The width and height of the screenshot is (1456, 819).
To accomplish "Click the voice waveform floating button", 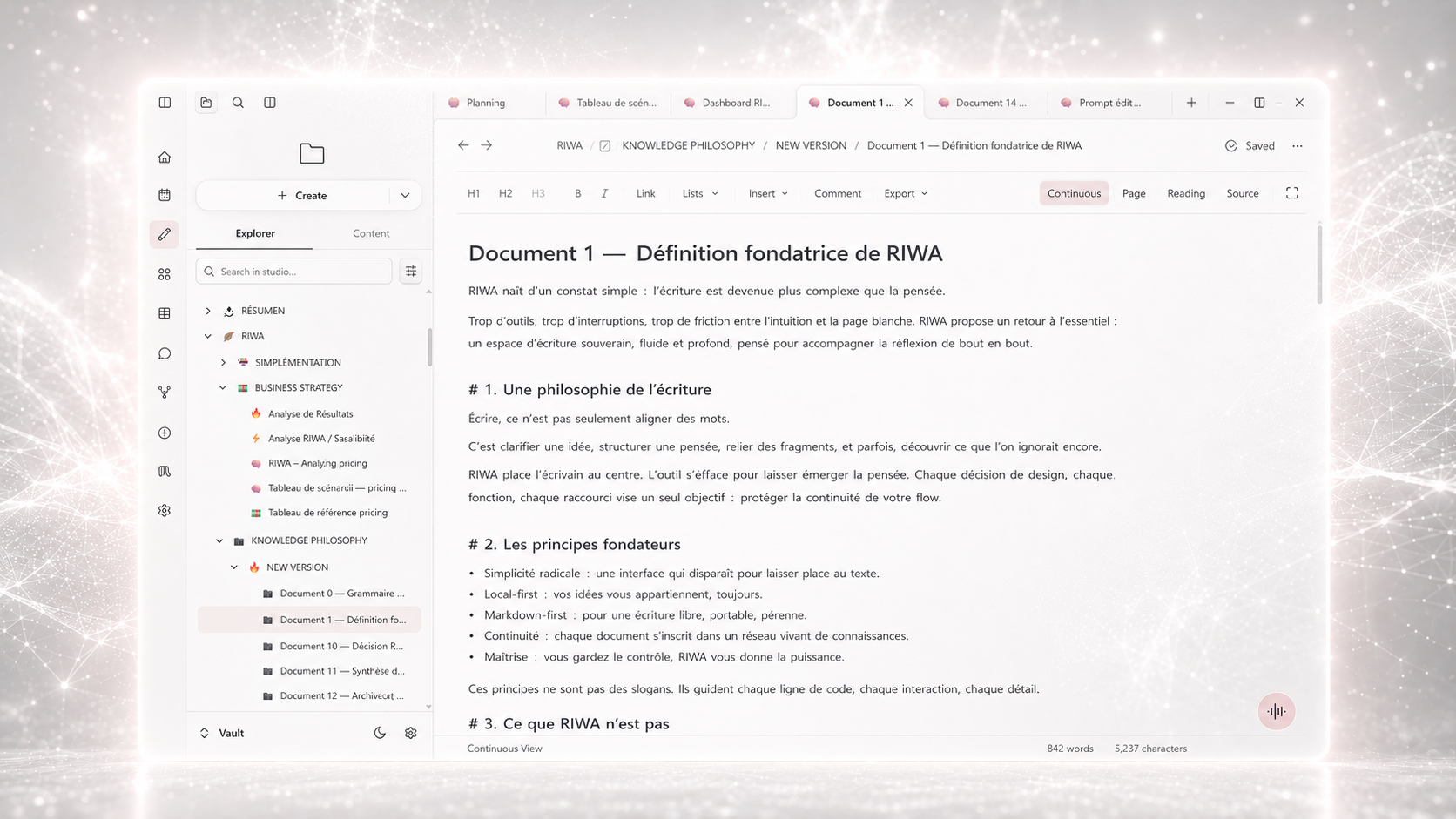I will pos(1277,711).
